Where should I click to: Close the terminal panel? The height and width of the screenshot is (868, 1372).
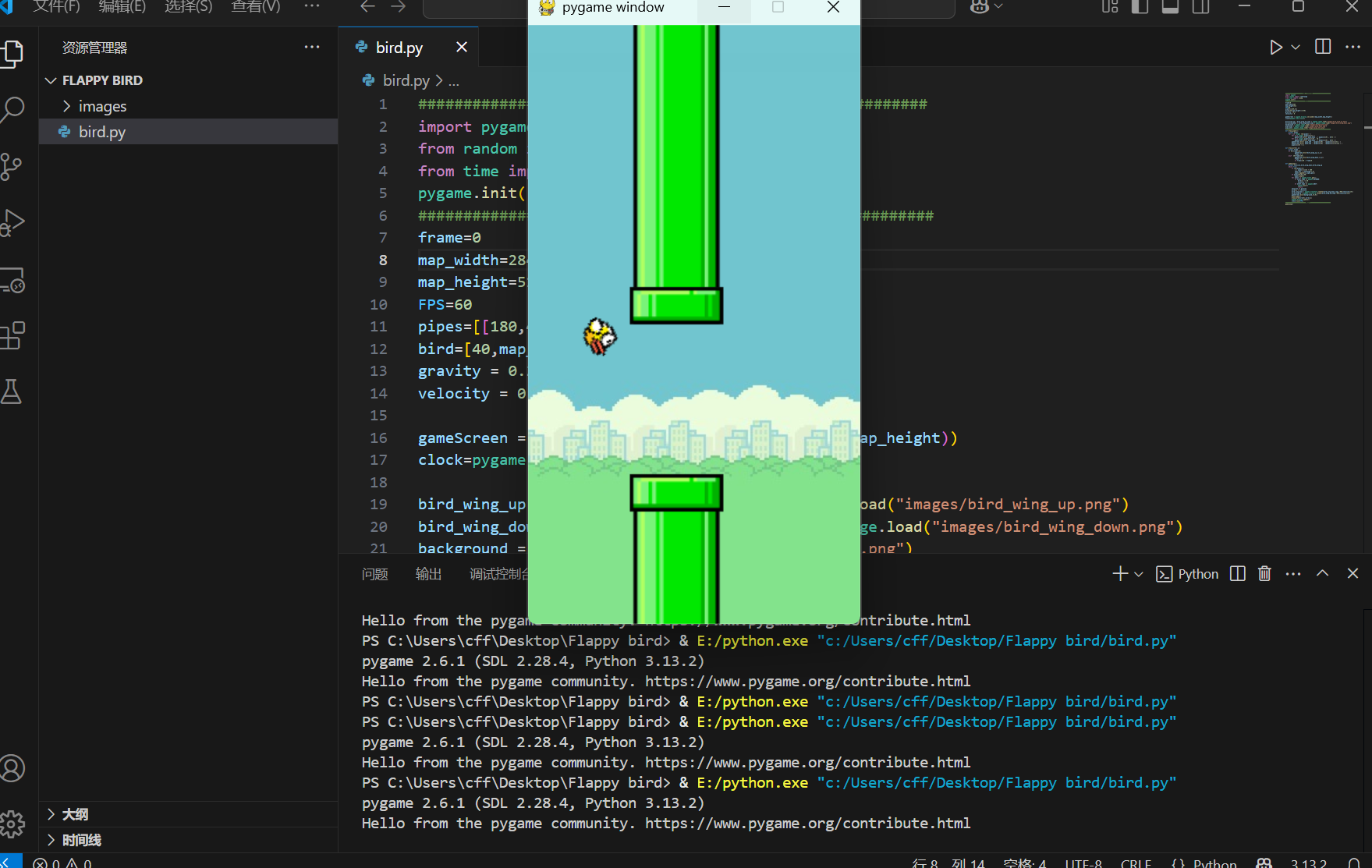(1353, 573)
